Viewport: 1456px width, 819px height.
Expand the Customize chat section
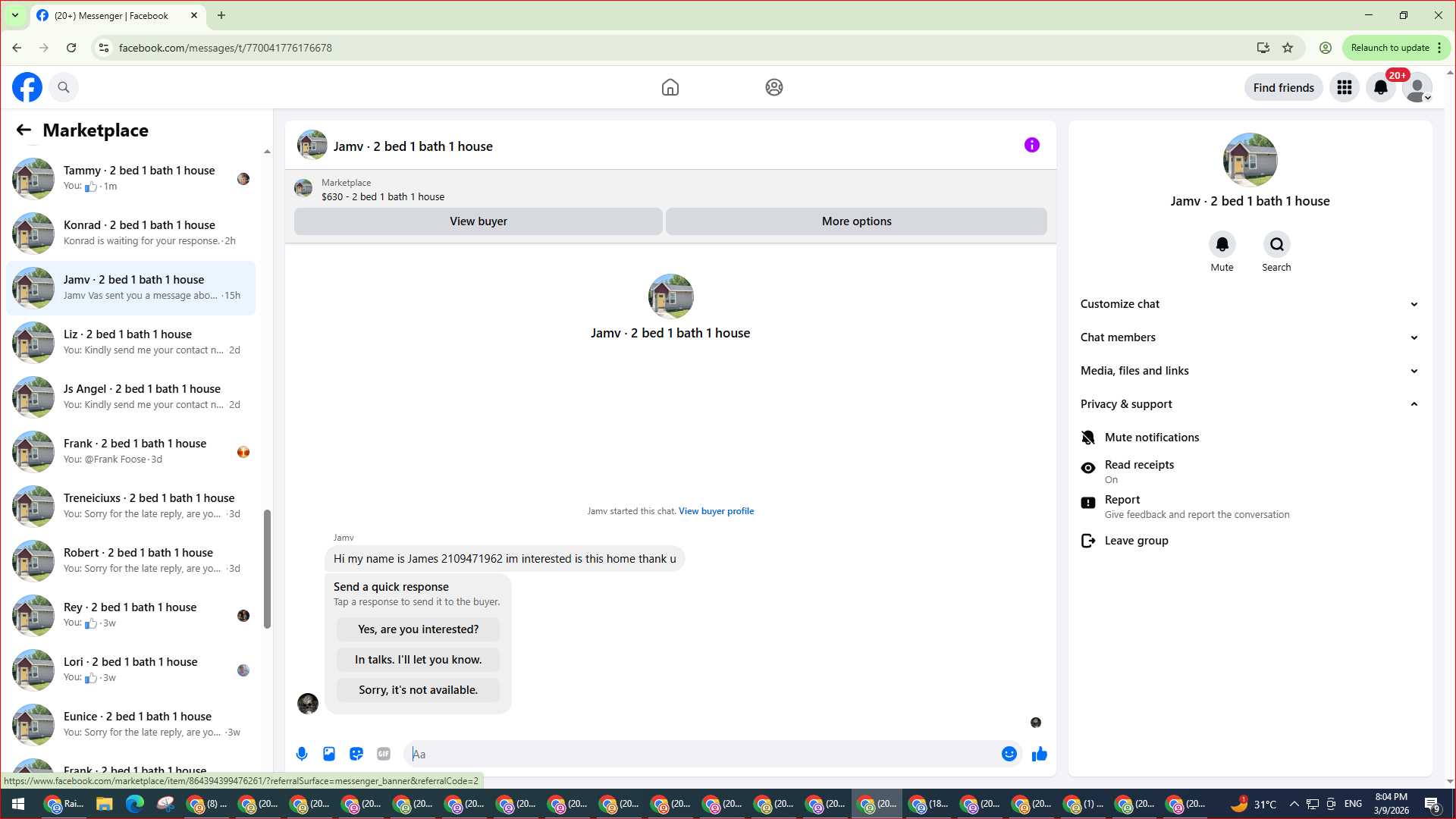point(1249,304)
